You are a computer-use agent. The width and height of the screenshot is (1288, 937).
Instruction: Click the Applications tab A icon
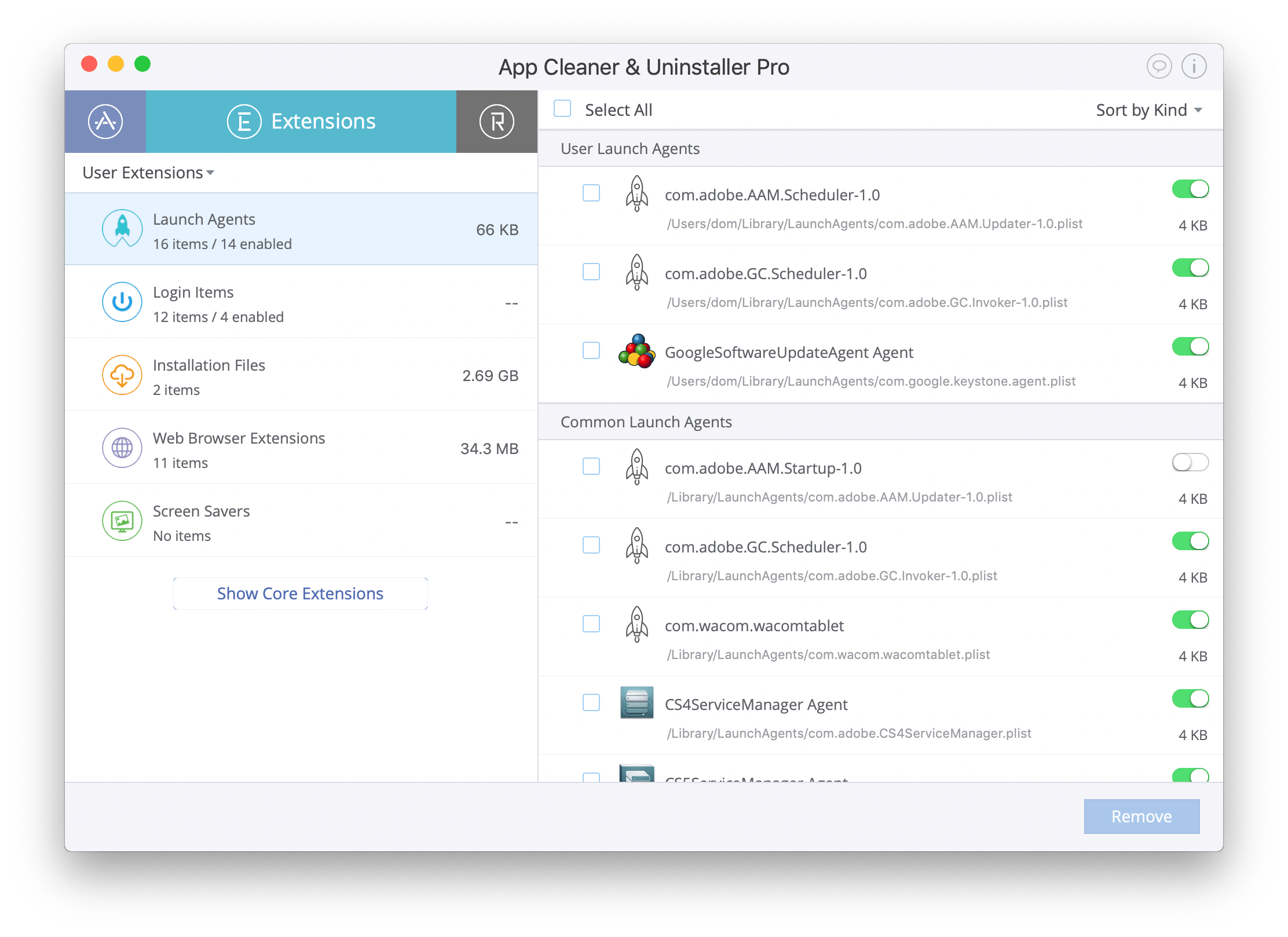107,122
